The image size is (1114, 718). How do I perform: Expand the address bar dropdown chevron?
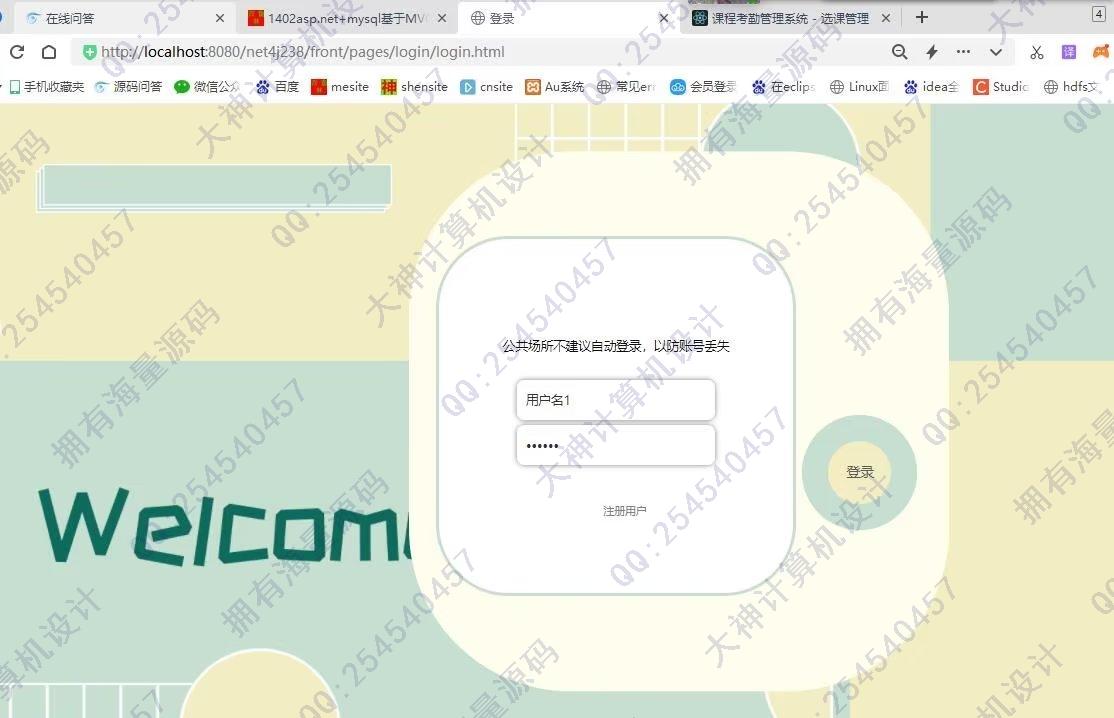click(x=996, y=52)
